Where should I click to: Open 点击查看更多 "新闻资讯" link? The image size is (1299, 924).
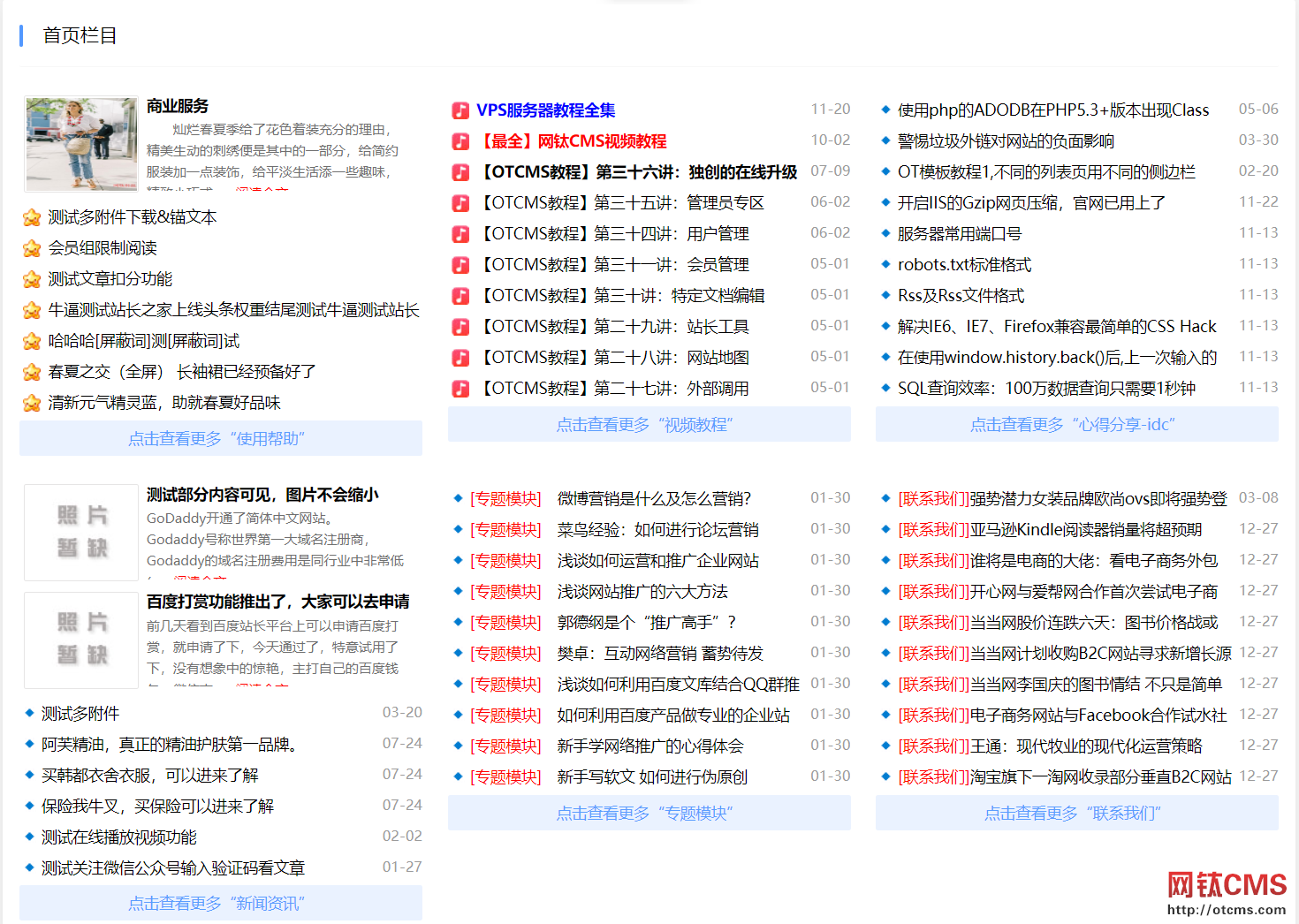coord(220,904)
